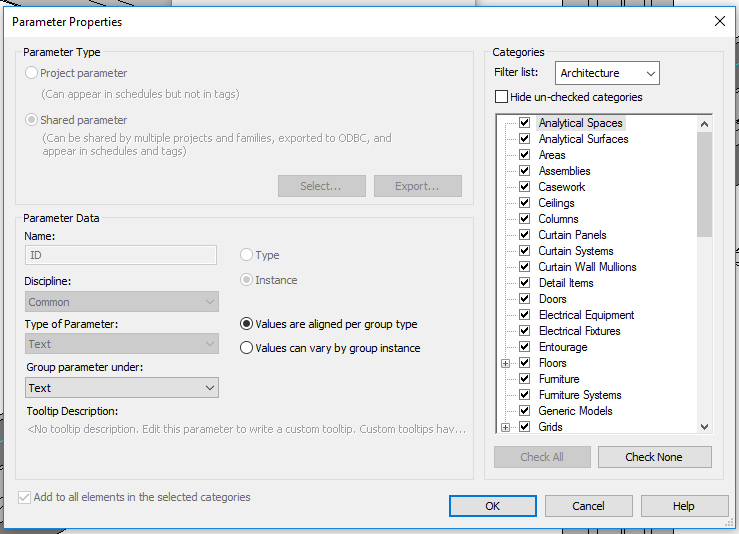This screenshot has height=534, width=739.
Task: Select Values are aligned per group type
Action: pyautogui.click(x=247, y=324)
